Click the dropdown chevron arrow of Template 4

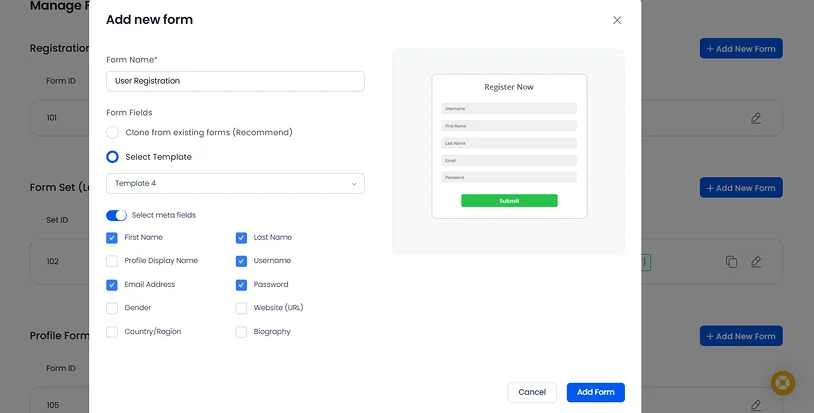(354, 184)
